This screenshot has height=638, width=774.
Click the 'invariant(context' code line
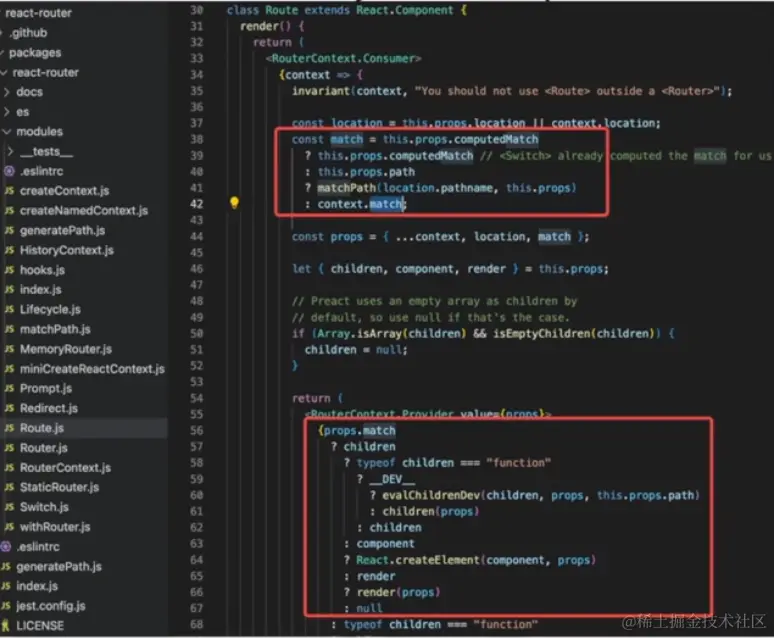coord(512,91)
